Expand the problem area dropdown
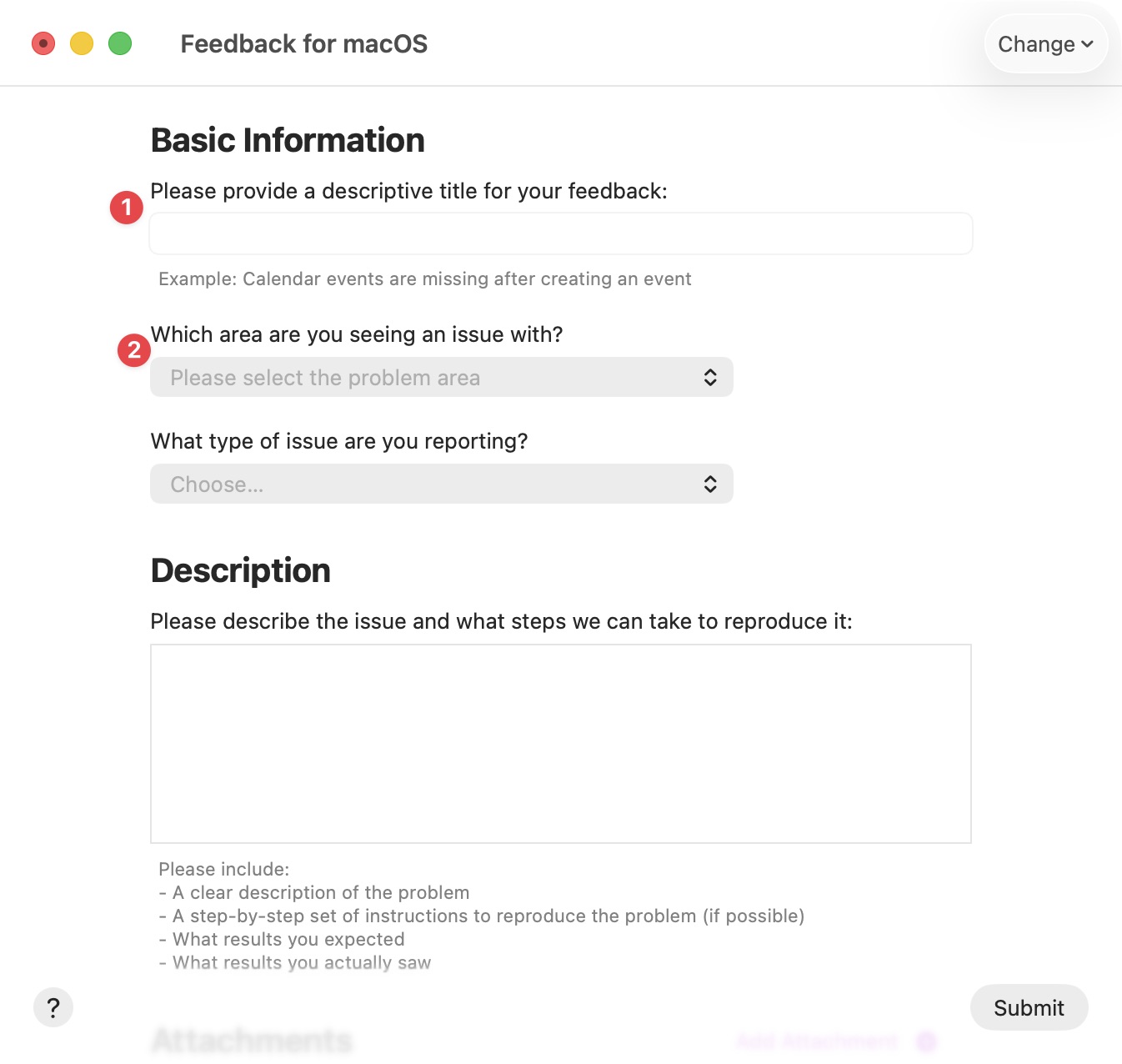 coord(440,377)
